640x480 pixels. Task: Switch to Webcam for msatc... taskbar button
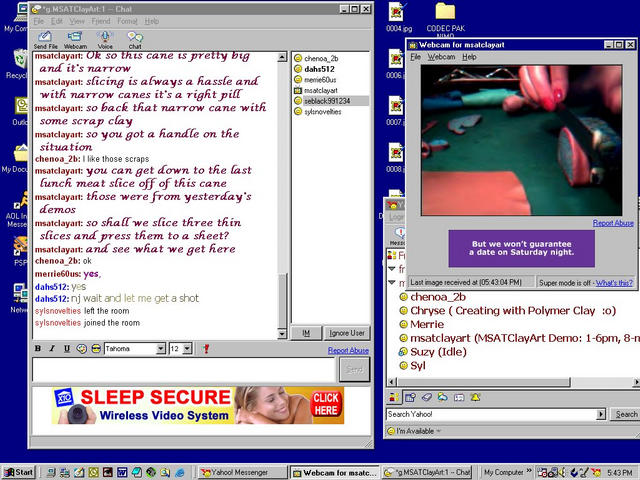(x=334, y=473)
